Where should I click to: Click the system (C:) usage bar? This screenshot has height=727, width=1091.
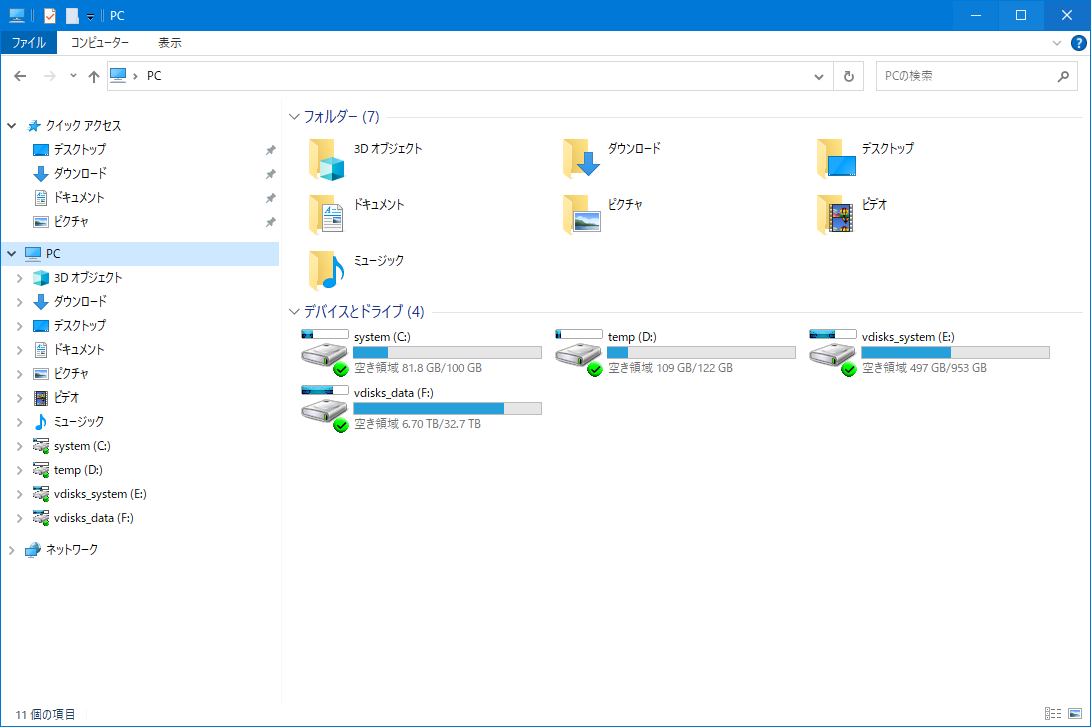coord(447,353)
